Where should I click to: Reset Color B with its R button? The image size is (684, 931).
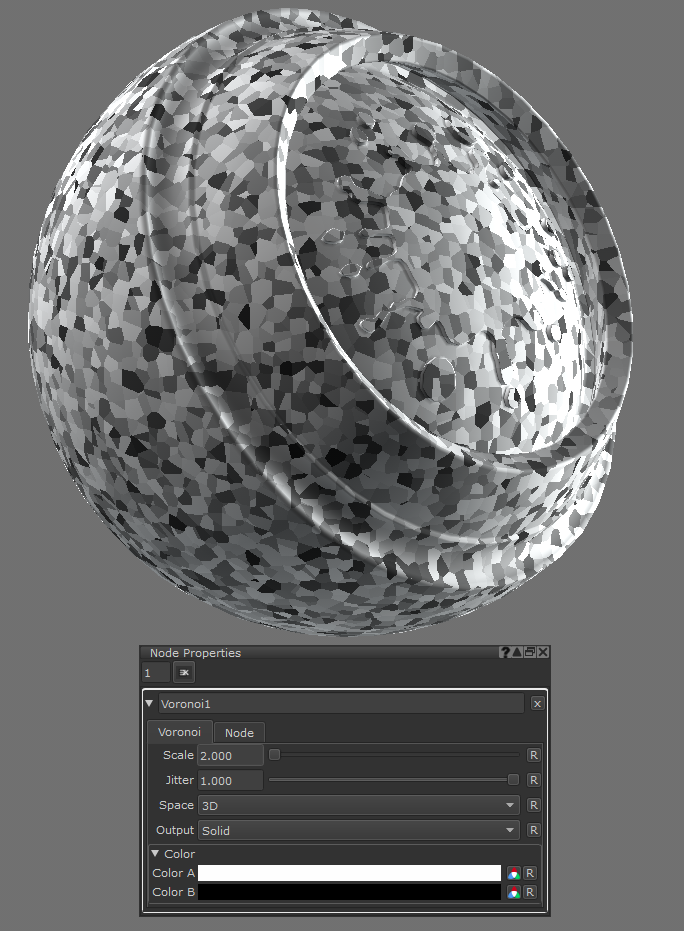click(531, 892)
